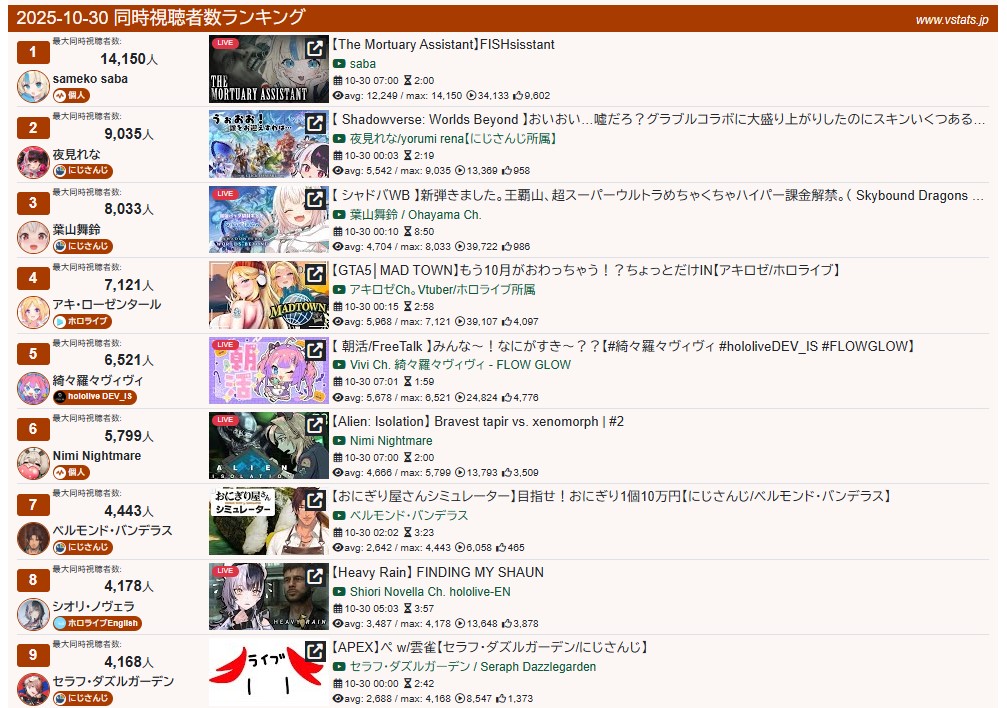Open external link icon on APEX thumbnail
This screenshot has width=1007, height=708.
click(315, 651)
